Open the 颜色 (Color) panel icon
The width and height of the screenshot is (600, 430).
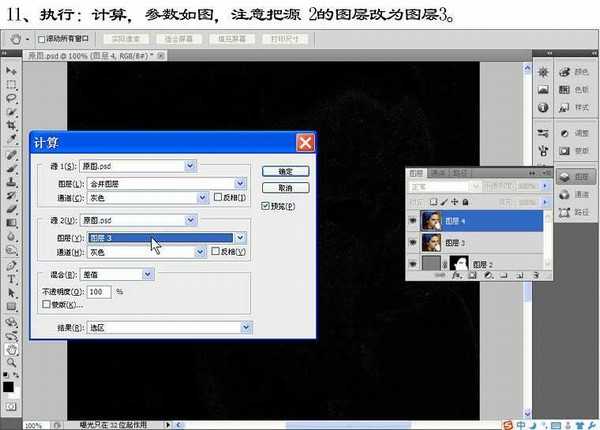(574, 72)
